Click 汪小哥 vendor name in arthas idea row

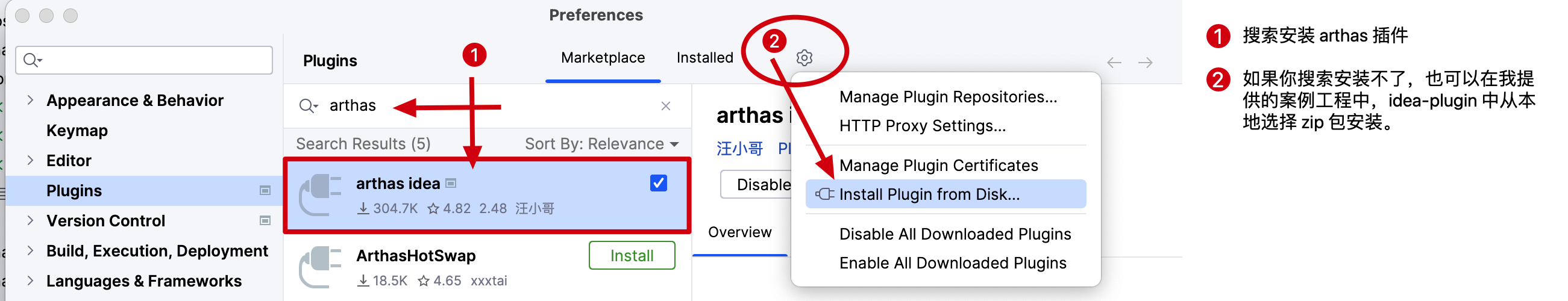pyautogui.click(x=535, y=208)
